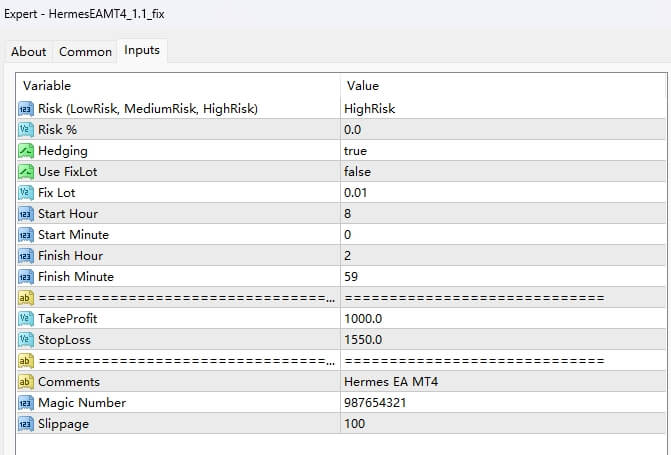Select the Risk % variable name
The image size is (671, 455).
point(57,130)
